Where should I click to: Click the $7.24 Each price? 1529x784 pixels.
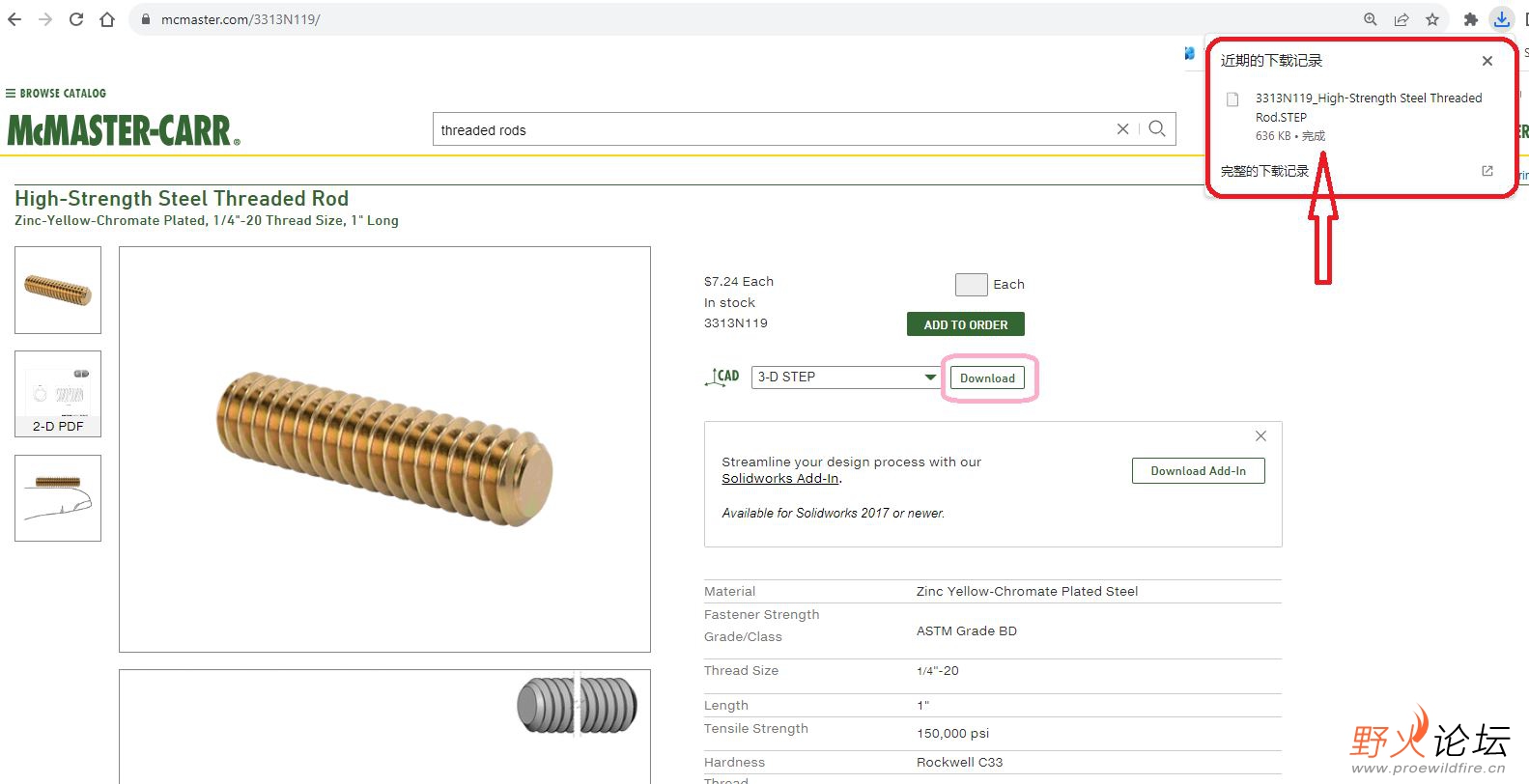[x=739, y=282]
